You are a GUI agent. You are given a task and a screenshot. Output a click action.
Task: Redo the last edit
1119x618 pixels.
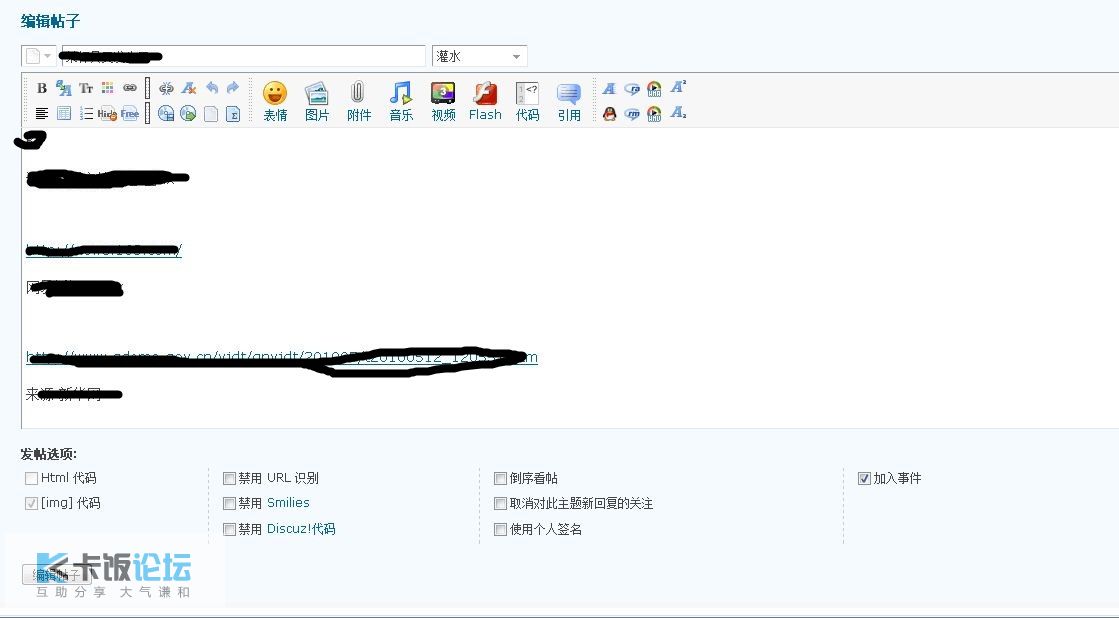(x=233, y=88)
